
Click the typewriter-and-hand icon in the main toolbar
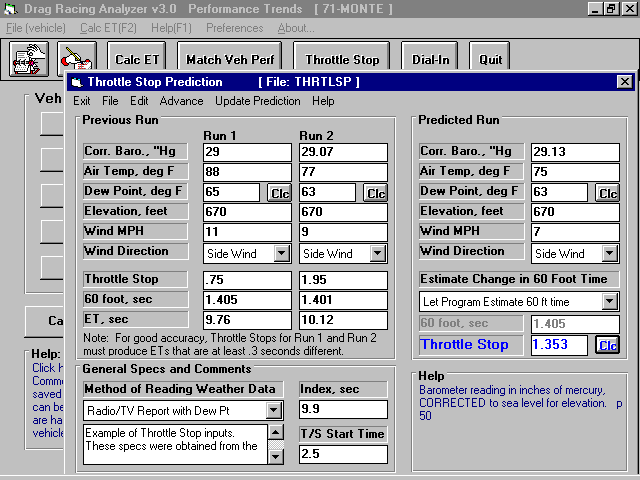coord(29,59)
